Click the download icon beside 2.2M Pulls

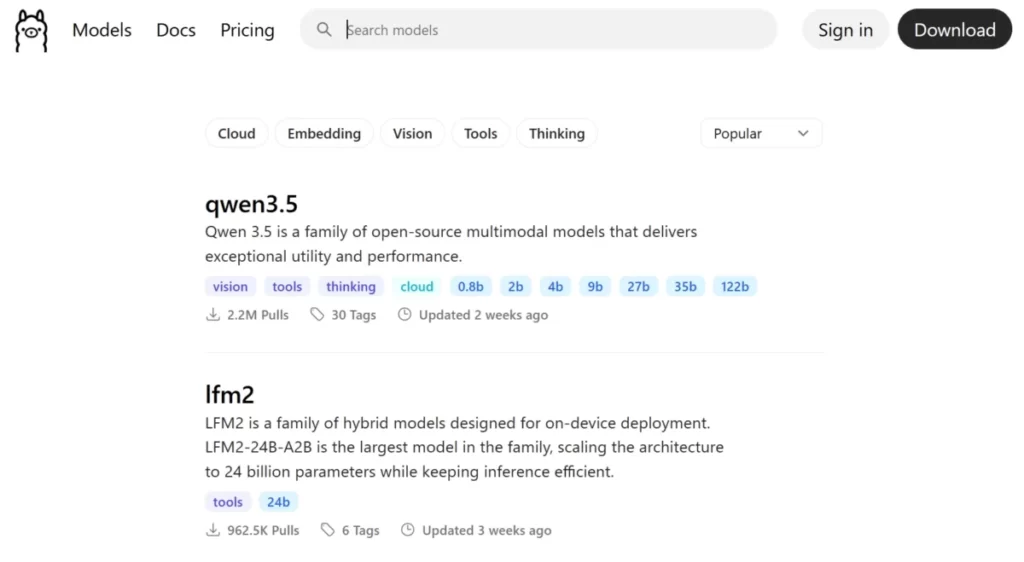tap(213, 315)
